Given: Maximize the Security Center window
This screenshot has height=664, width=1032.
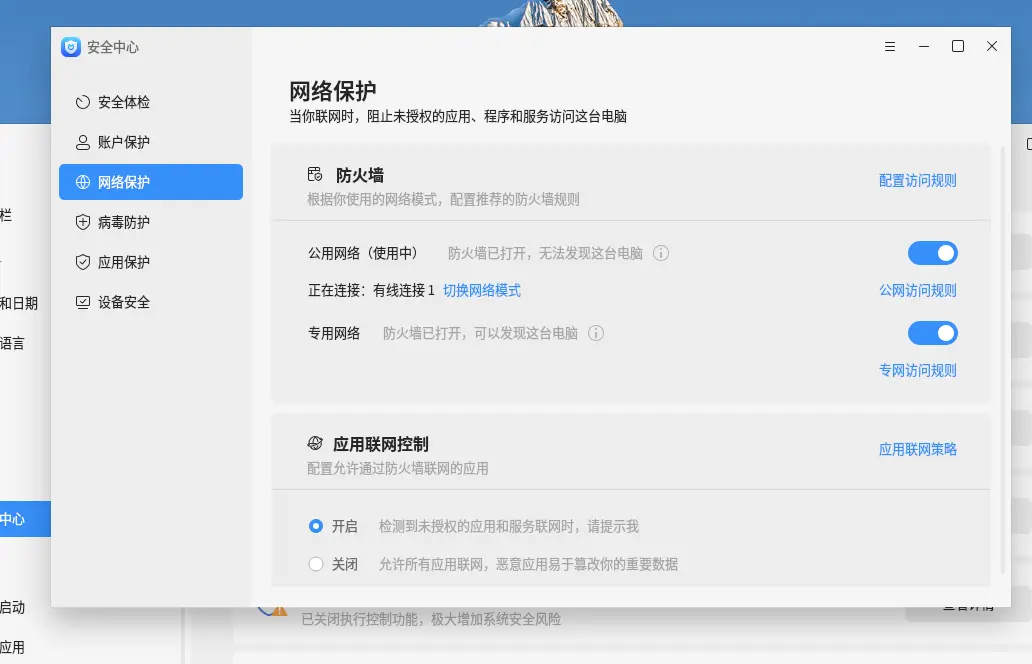Looking at the screenshot, I should 958,46.
